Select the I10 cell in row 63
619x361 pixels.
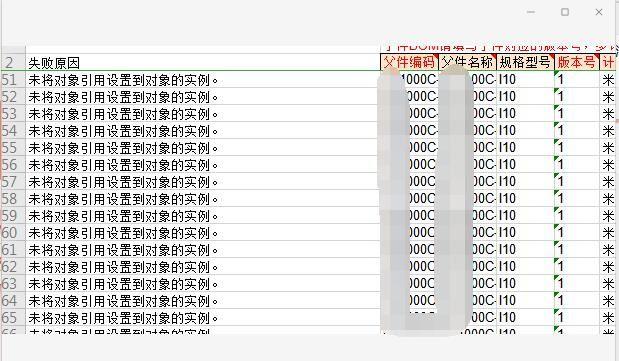(x=525, y=284)
